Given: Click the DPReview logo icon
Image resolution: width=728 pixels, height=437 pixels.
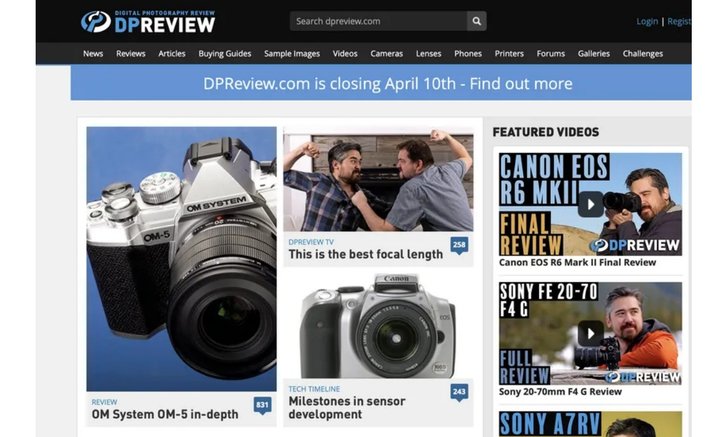Looking at the screenshot, I should 96,21.
